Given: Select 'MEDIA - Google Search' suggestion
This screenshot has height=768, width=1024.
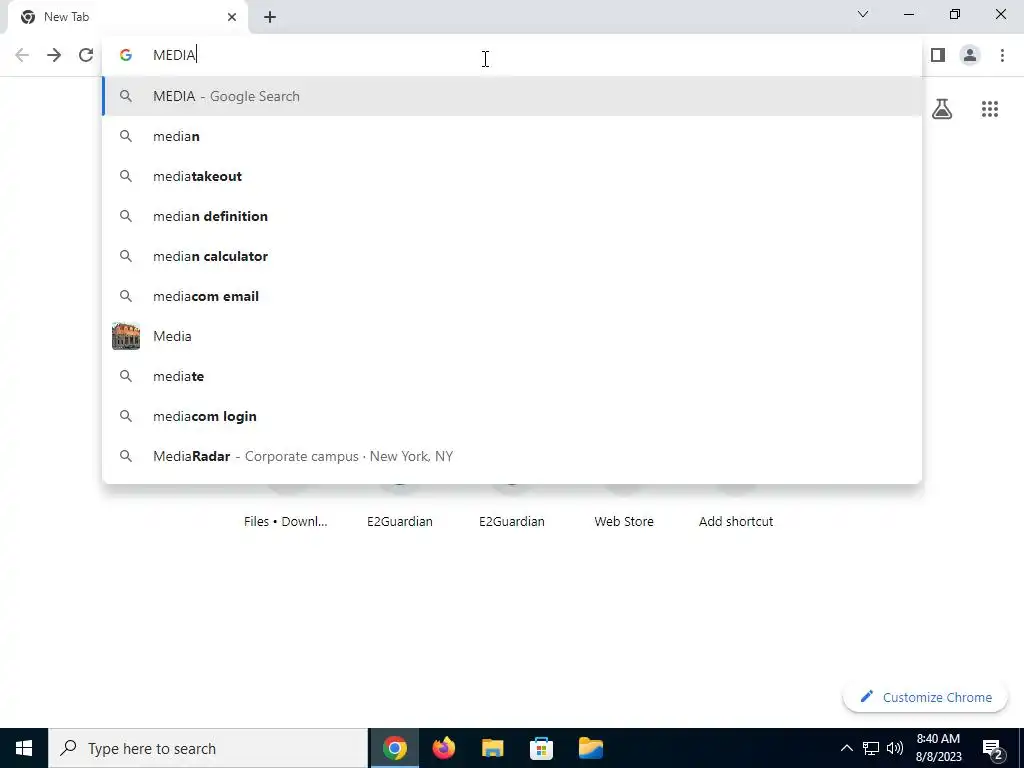Looking at the screenshot, I should [512, 96].
